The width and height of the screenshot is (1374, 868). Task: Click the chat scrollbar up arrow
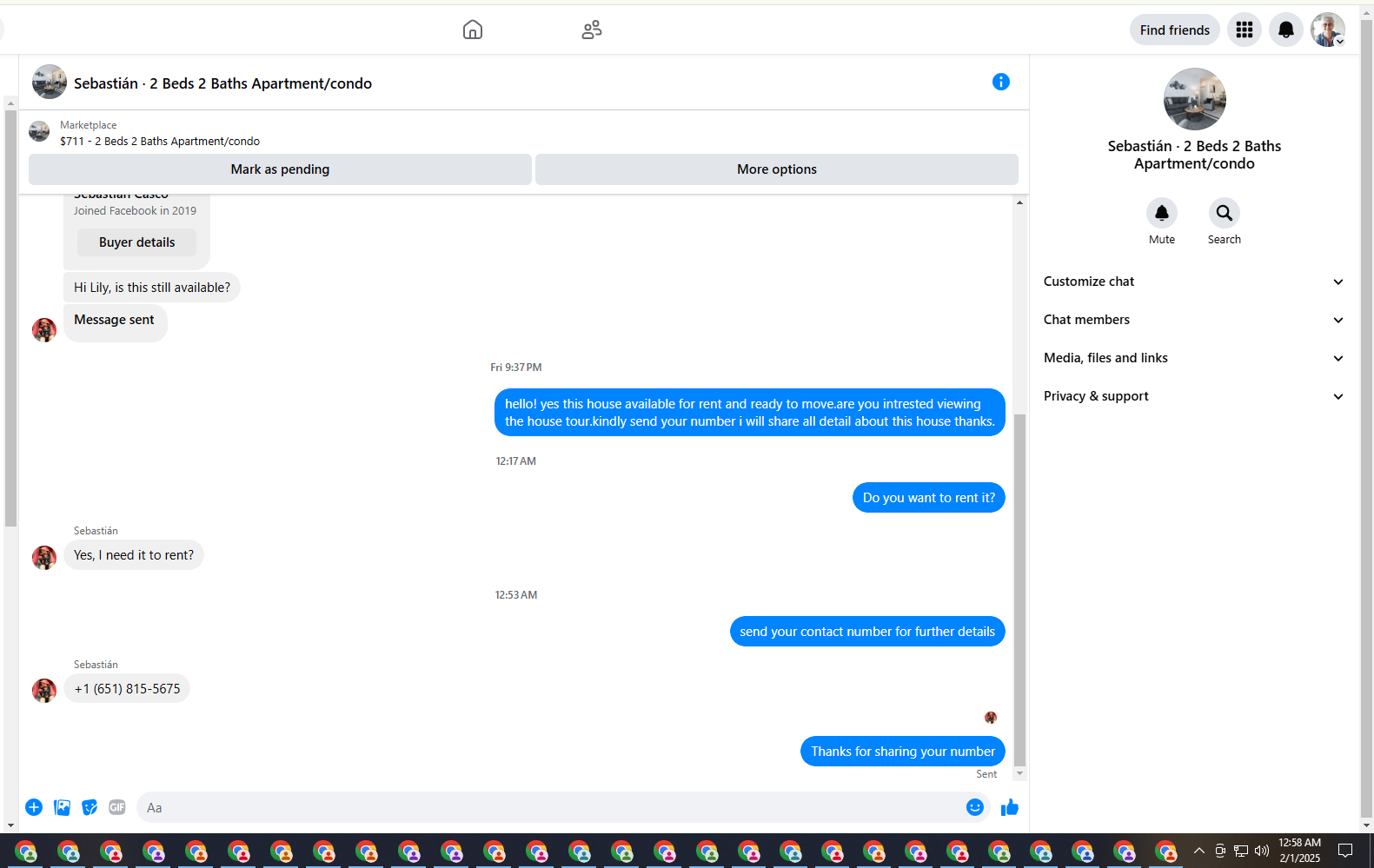pos(1020,202)
